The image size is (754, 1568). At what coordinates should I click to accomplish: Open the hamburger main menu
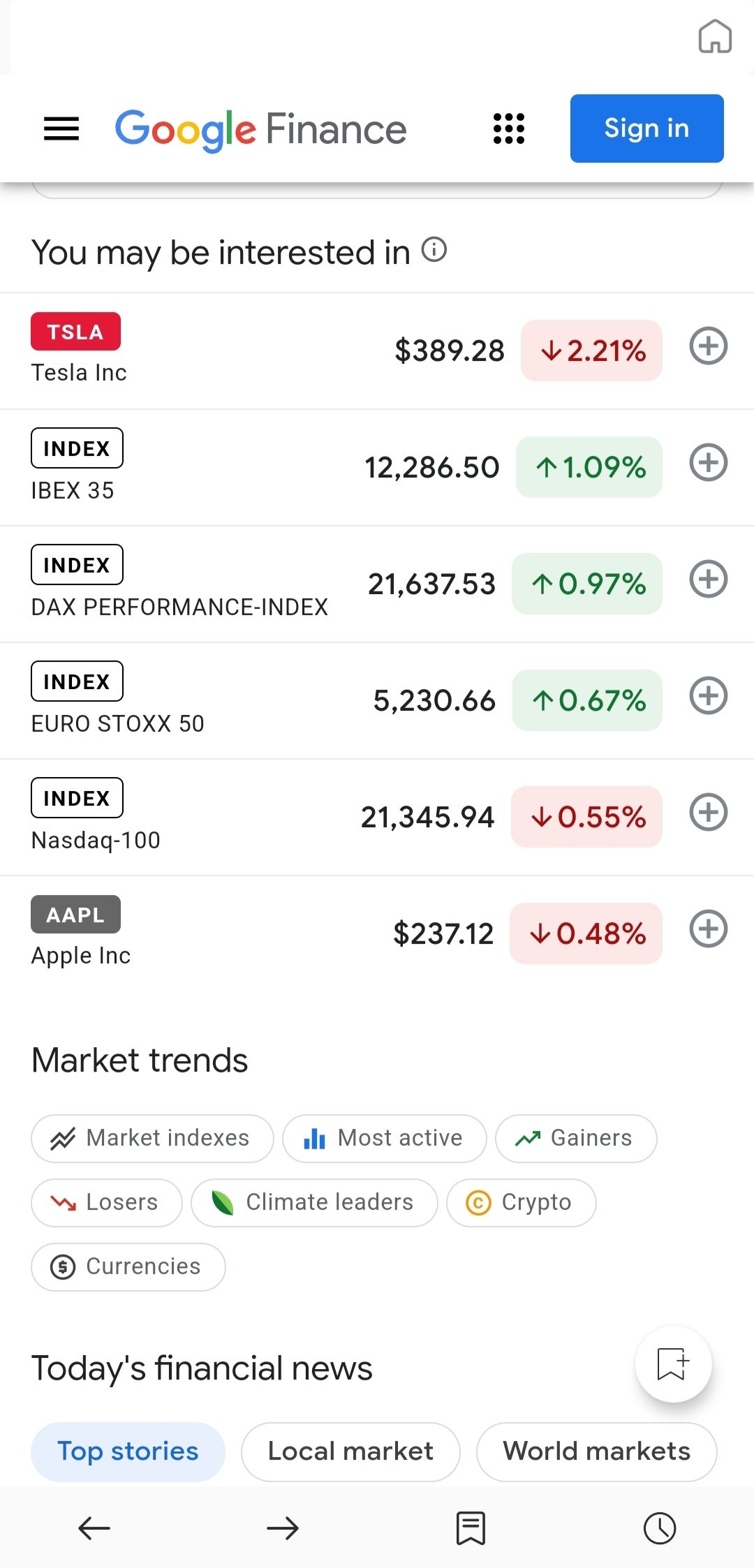tap(61, 128)
